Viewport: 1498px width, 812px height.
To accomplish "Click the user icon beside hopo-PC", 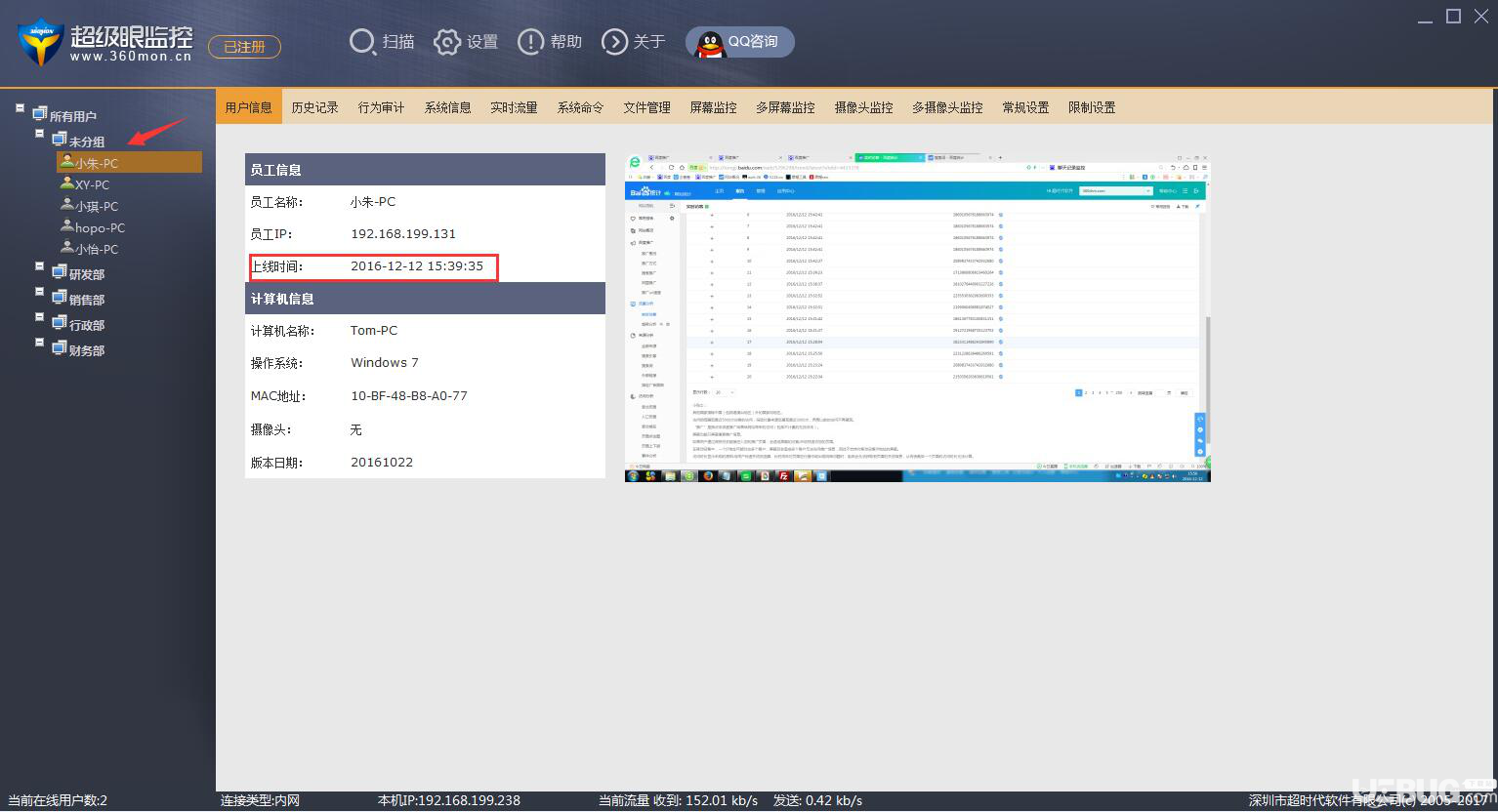I will point(67,225).
